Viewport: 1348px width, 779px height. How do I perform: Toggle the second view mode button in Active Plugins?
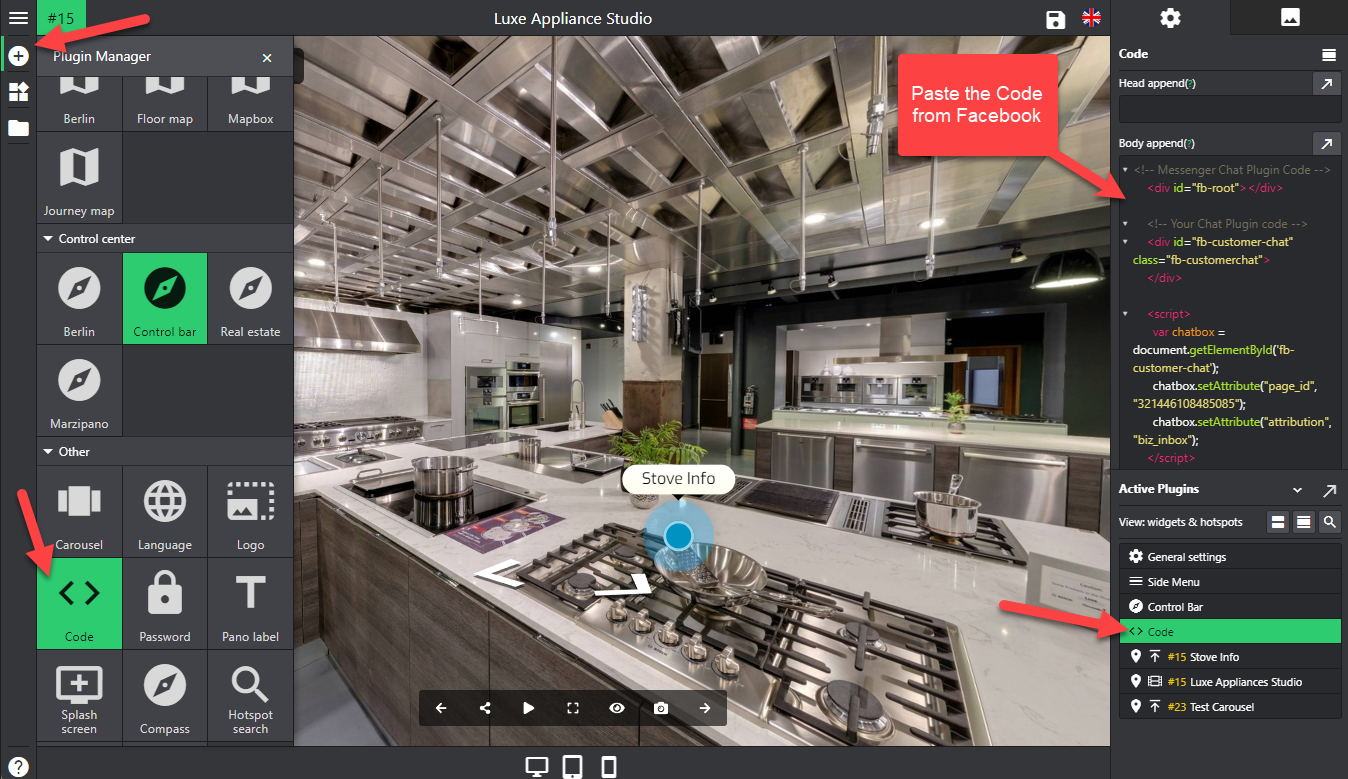[1304, 522]
